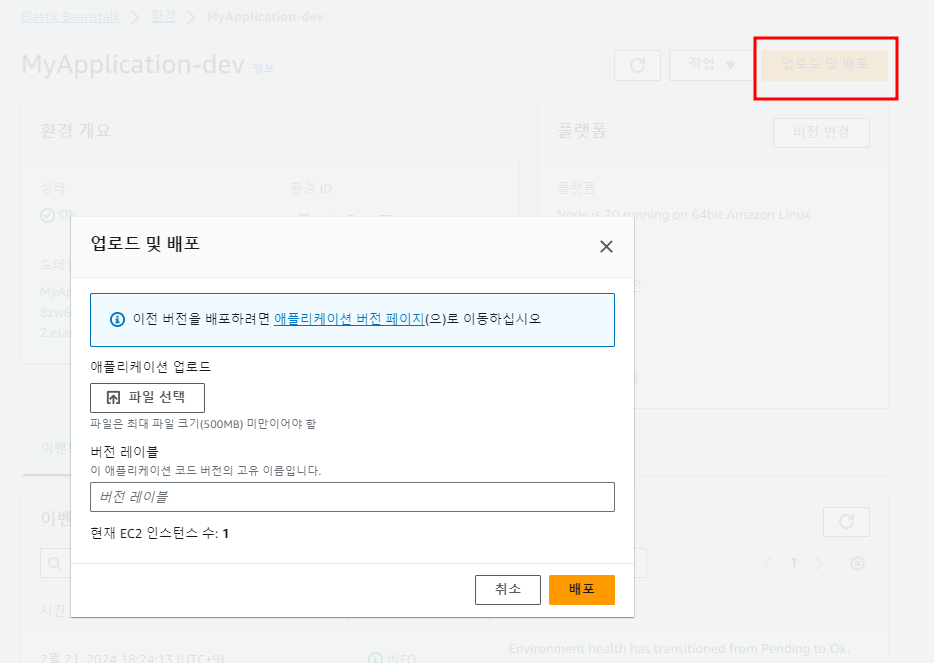Screen dimensions: 934x663
Task: Select the 현재 EC2 인스턴스 수: 1 text
Action: pyautogui.click(x=160, y=533)
